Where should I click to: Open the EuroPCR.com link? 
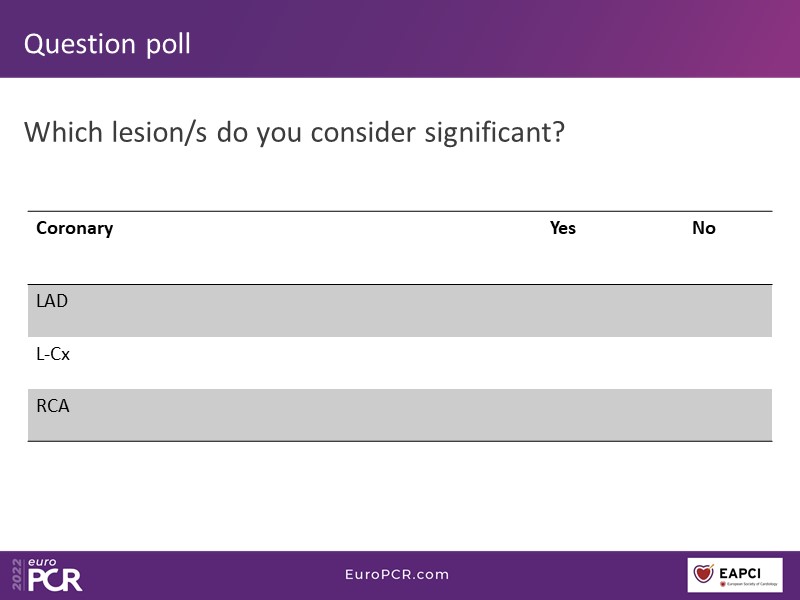396,575
